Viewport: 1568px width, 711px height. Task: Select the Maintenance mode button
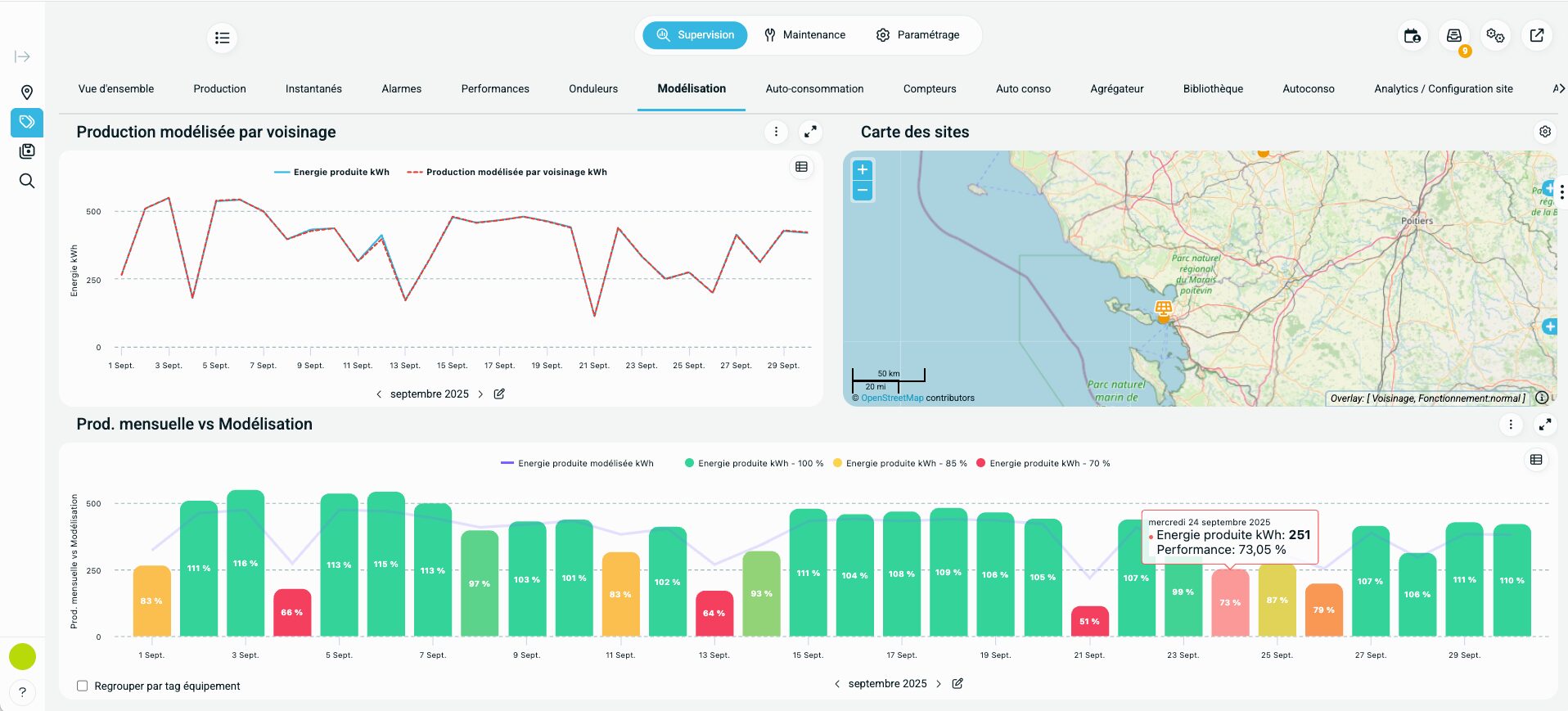(x=804, y=35)
